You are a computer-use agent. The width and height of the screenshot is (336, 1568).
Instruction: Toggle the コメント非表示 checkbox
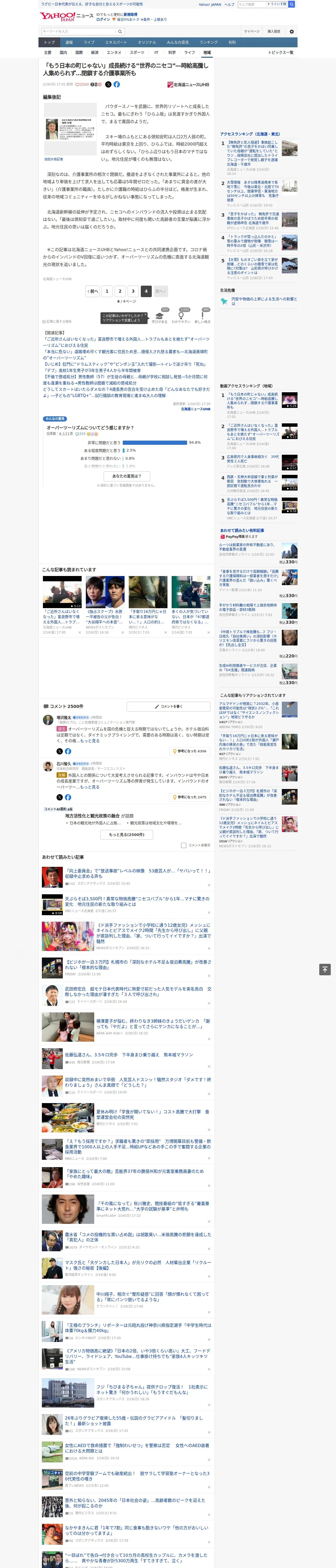coord(183,845)
